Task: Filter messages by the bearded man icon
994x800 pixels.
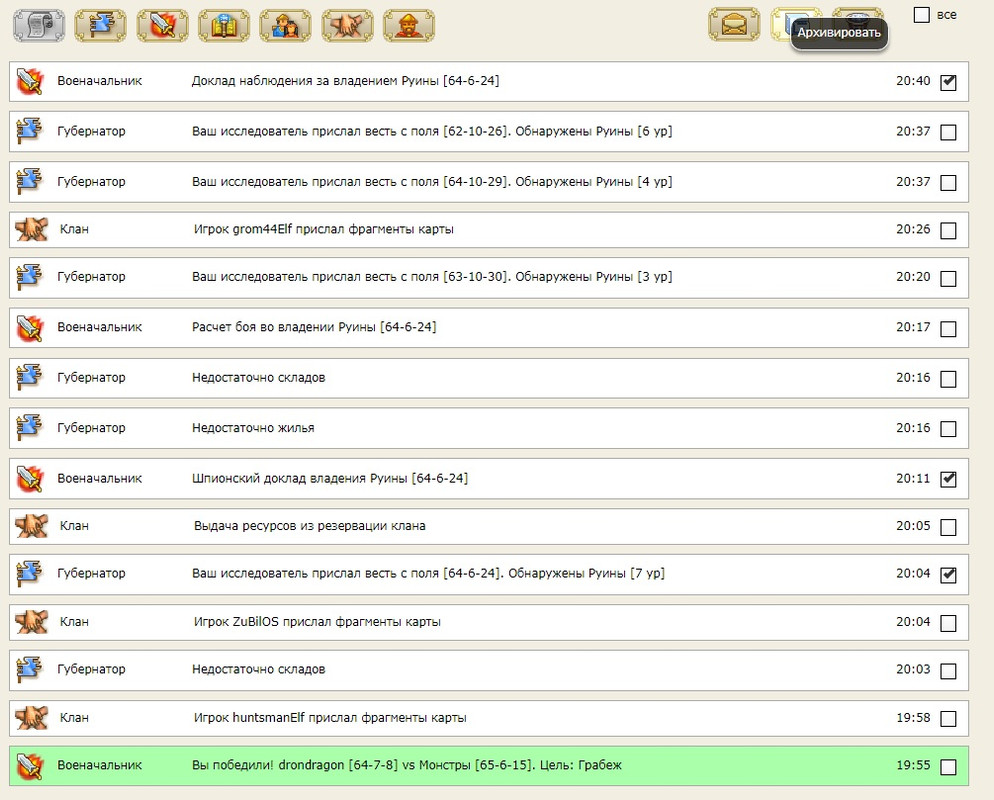Action: [x=409, y=25]
